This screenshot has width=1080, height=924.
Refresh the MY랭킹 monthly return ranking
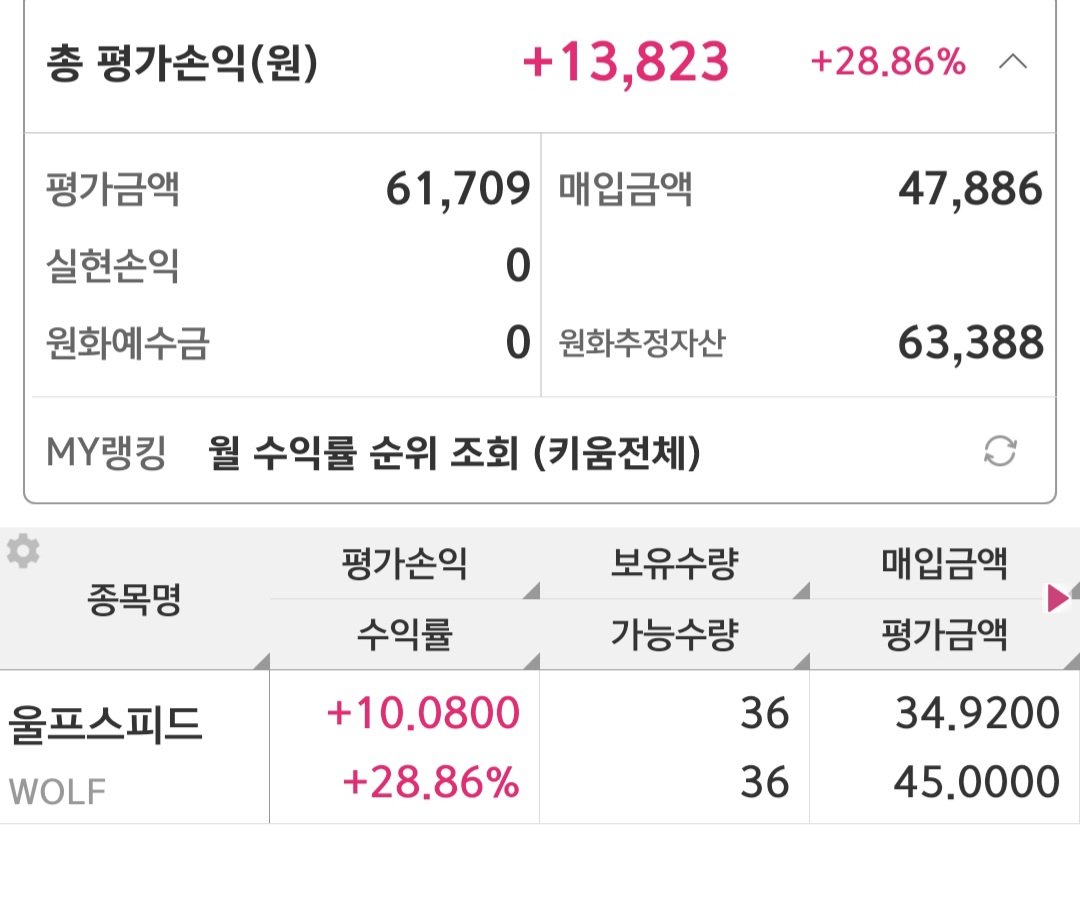tap(1000, 452)
